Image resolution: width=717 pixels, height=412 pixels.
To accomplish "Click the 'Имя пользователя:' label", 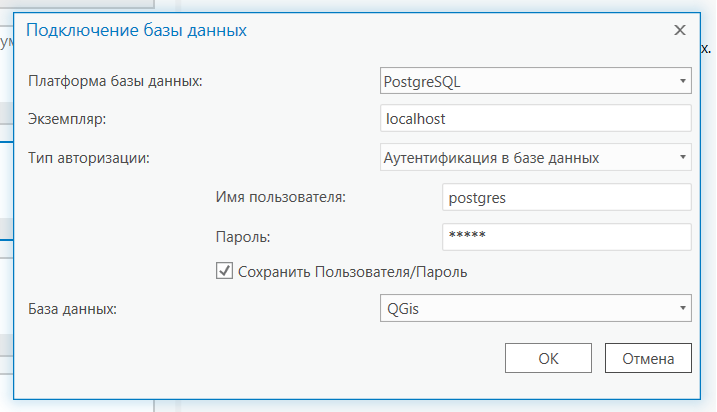I will (280, 197).
